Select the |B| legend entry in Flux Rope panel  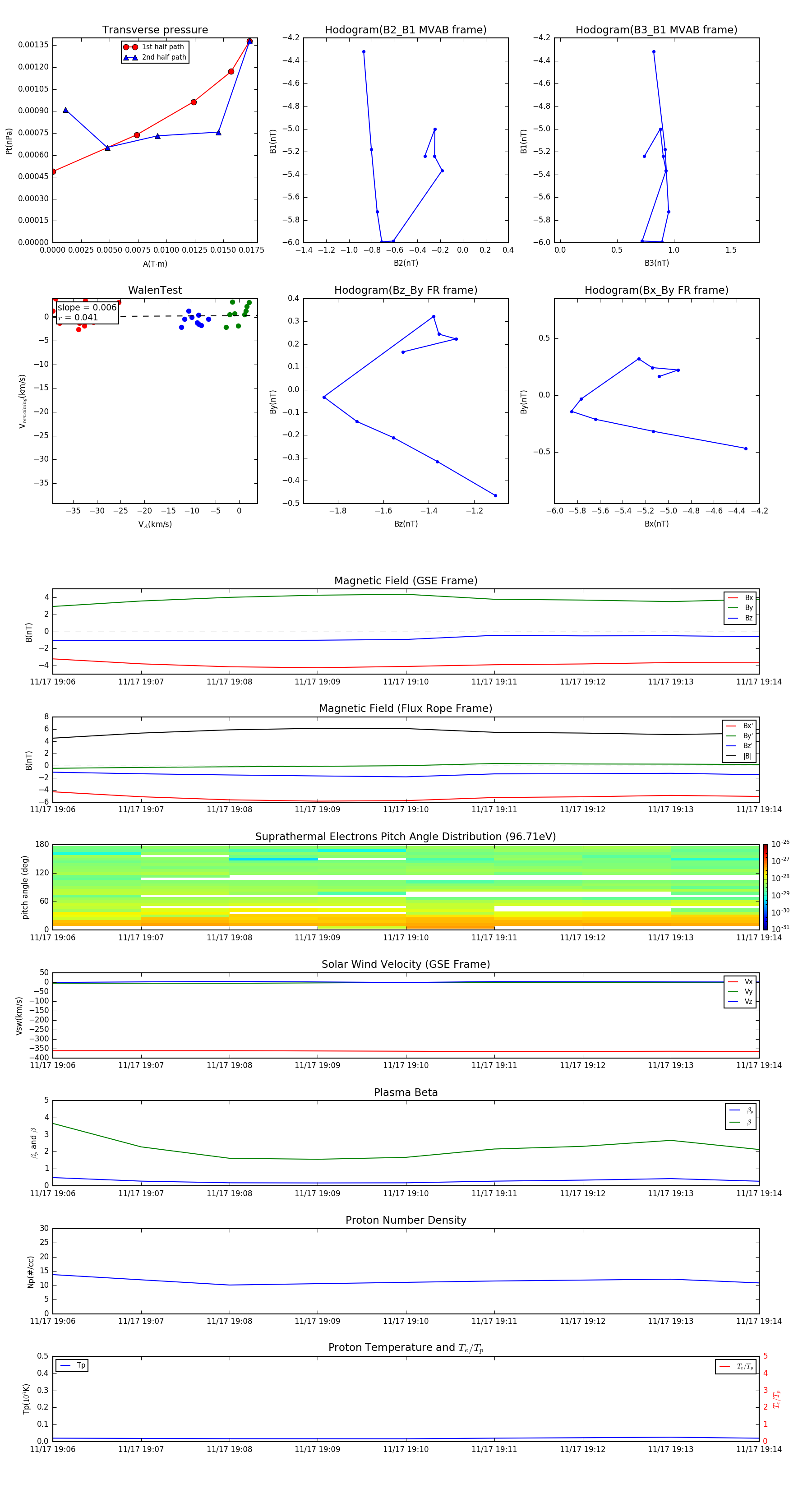(739, 756)
